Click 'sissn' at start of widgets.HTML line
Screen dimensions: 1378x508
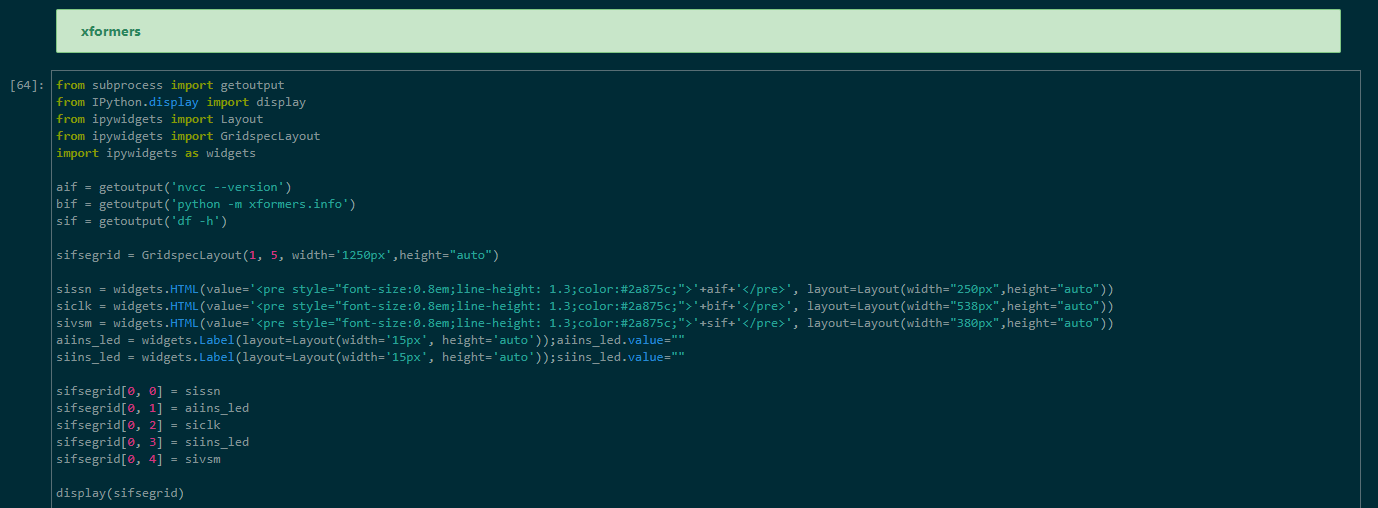tap(74, 289)
